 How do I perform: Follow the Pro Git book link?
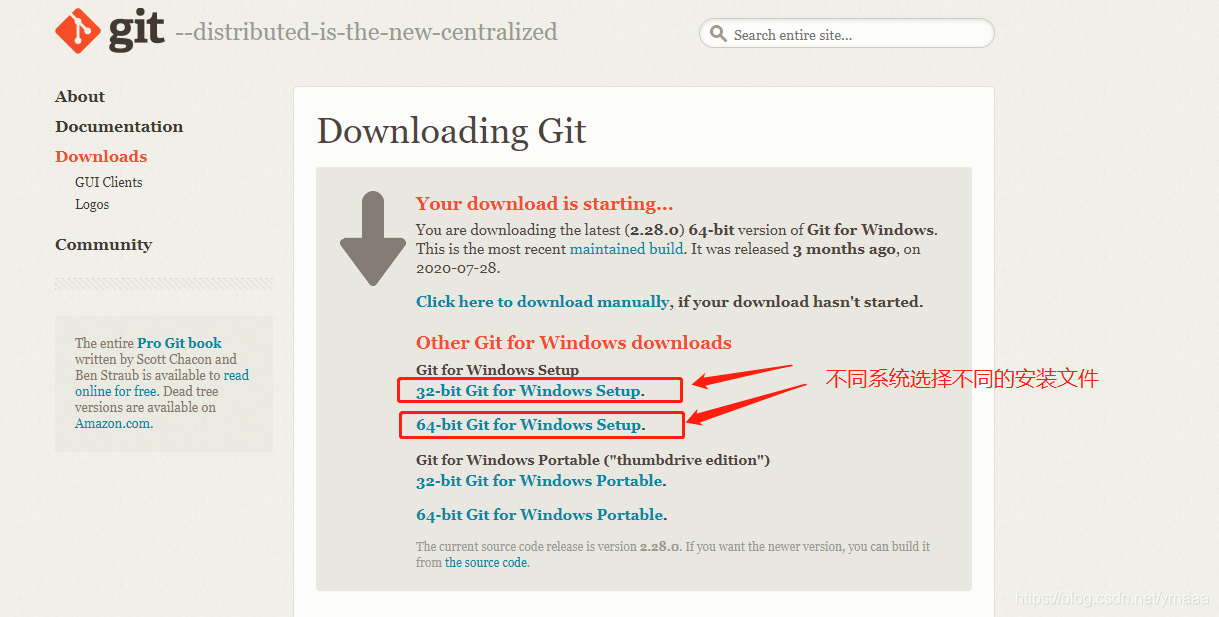tap(179, 343)
